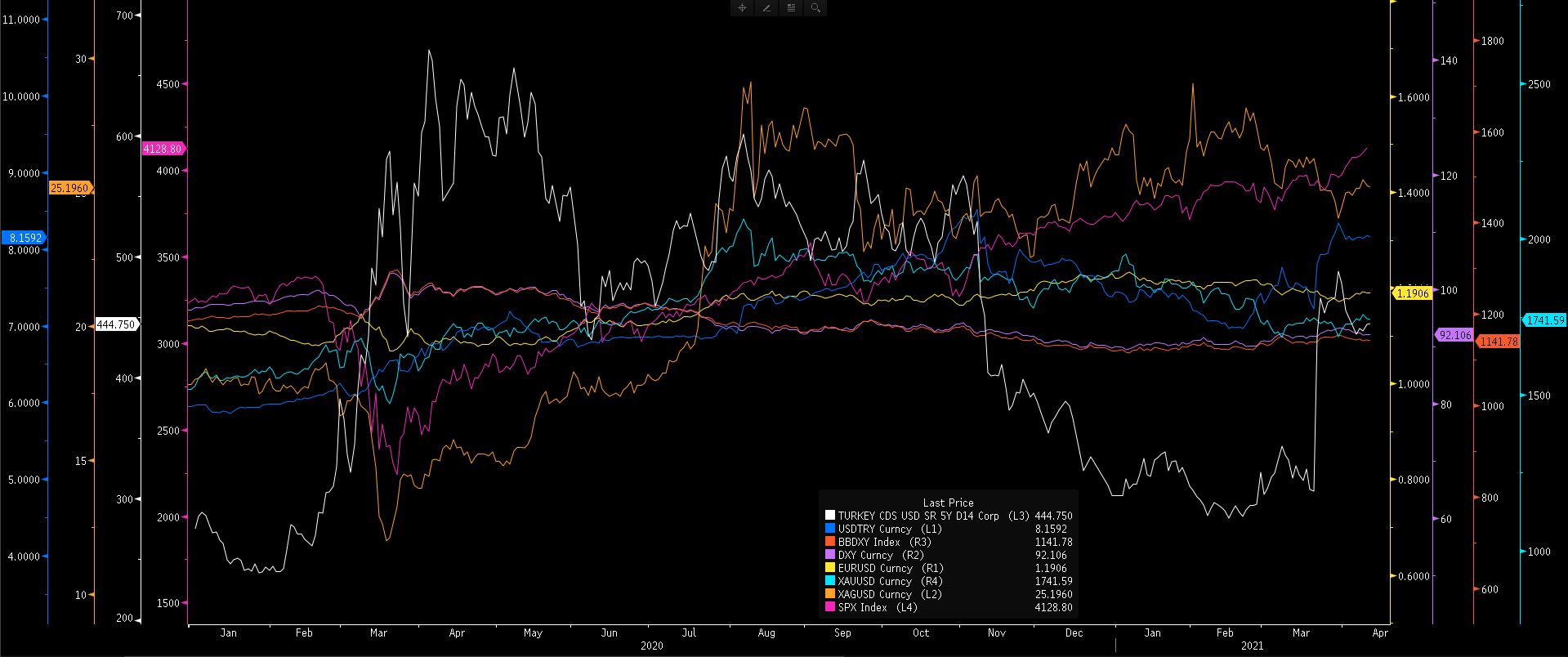Viewport: 1568px width, 657px height.
Task: Click the magenta SPX Index legend swatch
Action: [830, 607]
